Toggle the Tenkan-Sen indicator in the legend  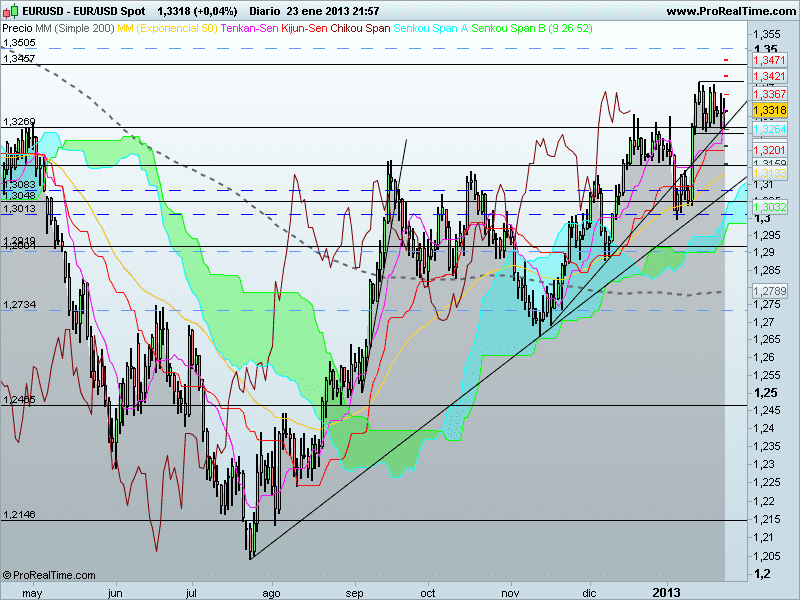(x=250, y=29)
